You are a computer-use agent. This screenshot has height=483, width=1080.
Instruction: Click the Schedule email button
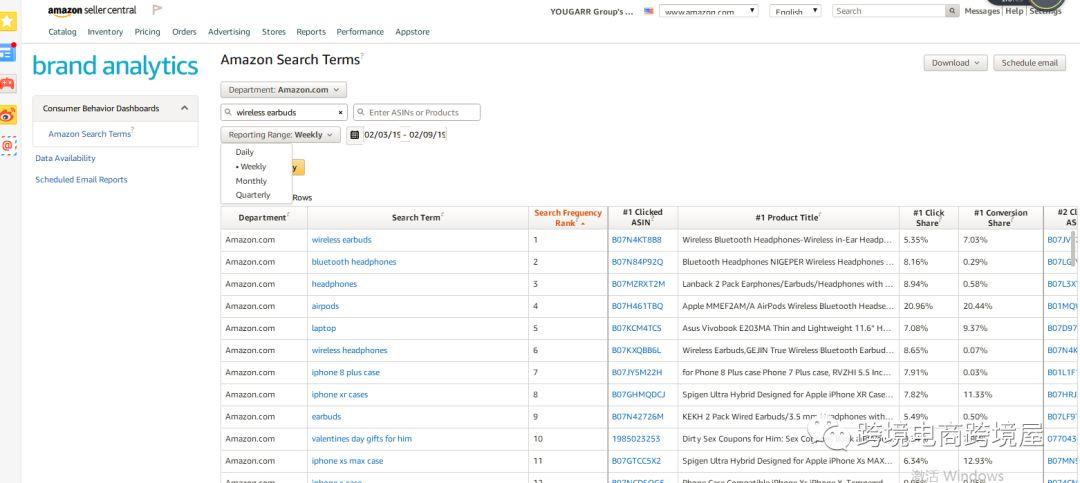1029,63
